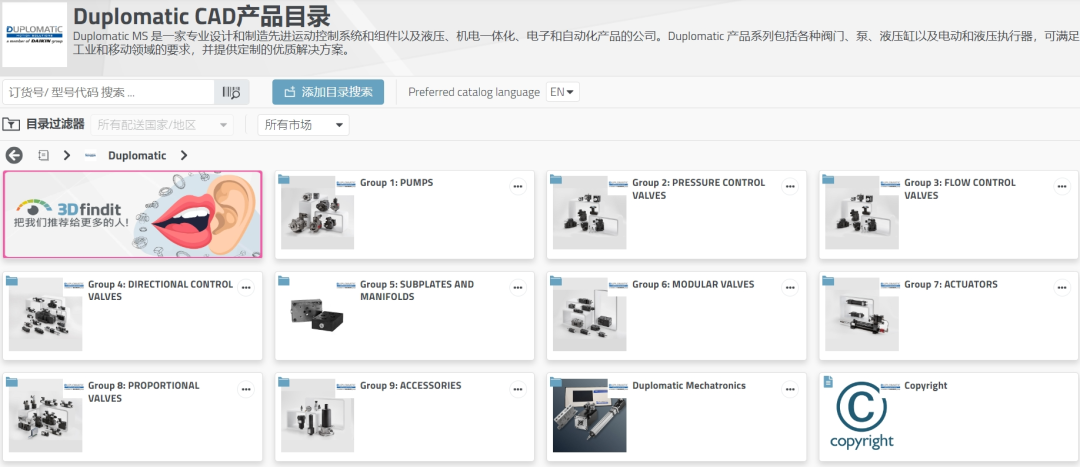The image size is (1080, 467).
Task: Click folder icon on Group 1: PUMPS card
Action: coord(283,179)
